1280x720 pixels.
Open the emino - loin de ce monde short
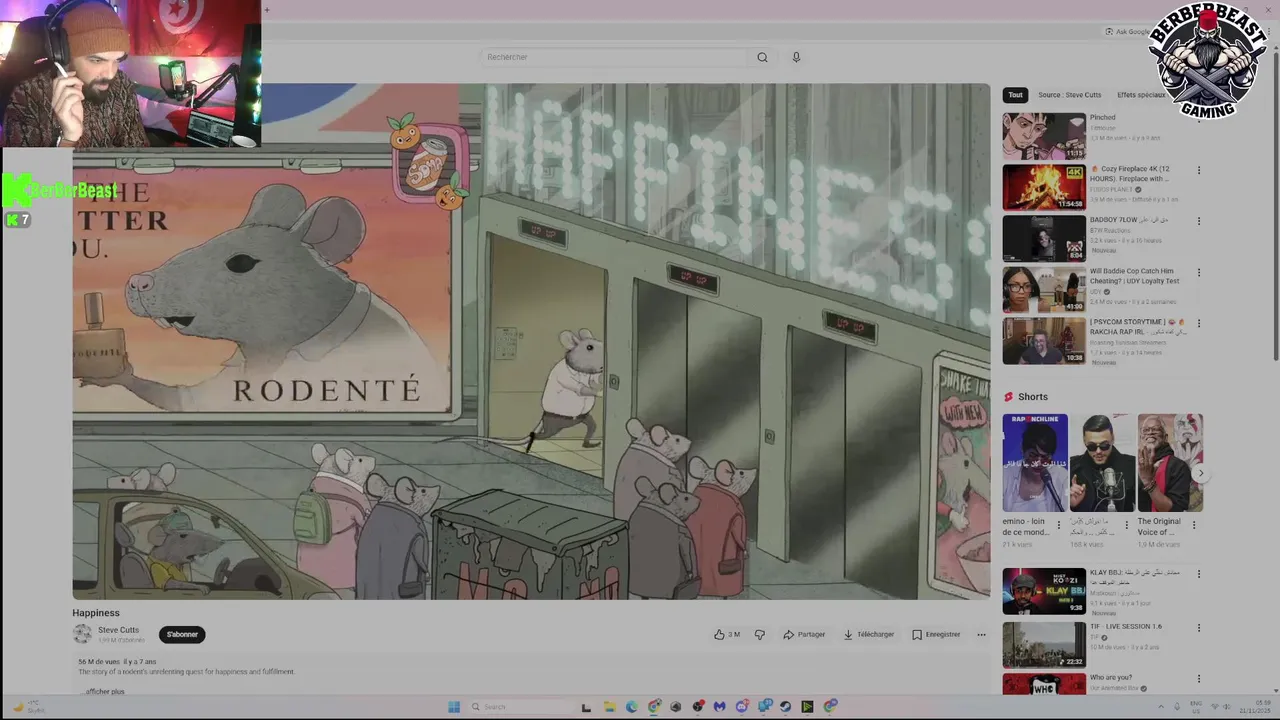[1035, 463]
